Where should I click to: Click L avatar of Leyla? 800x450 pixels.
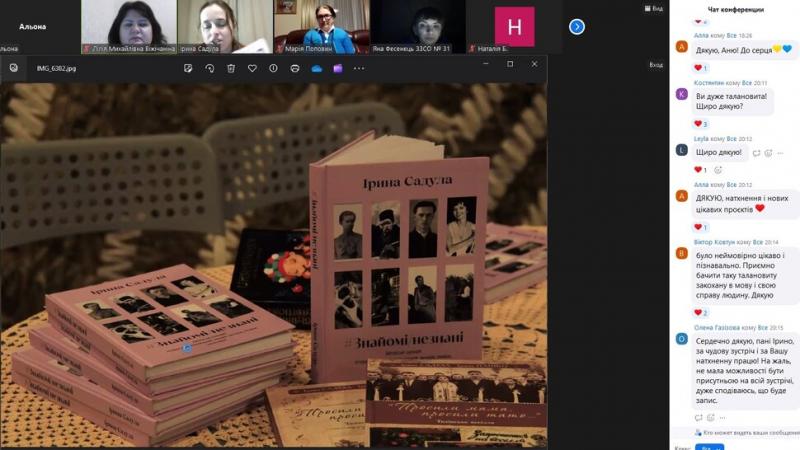click(682, 150)
